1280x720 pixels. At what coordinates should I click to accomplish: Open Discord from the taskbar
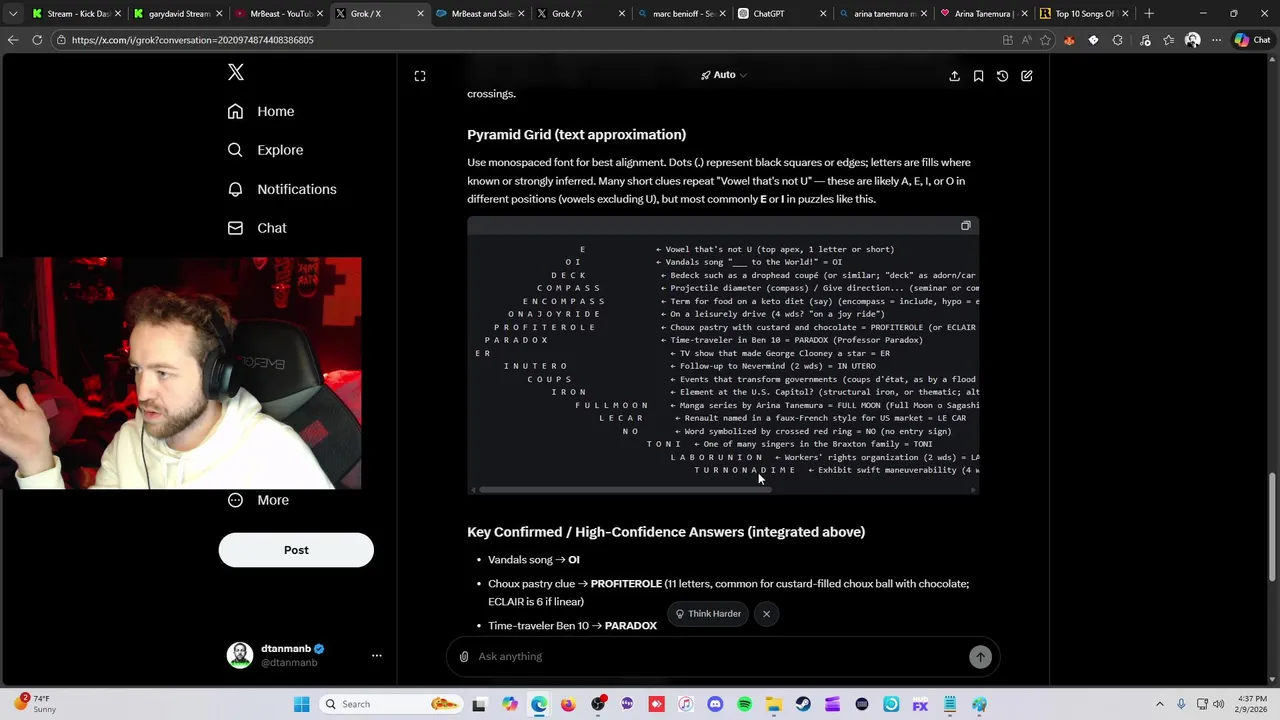(715, 704)
